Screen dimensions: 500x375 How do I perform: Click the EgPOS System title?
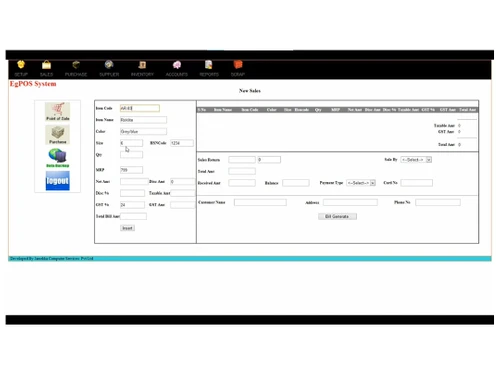point(33,84)
